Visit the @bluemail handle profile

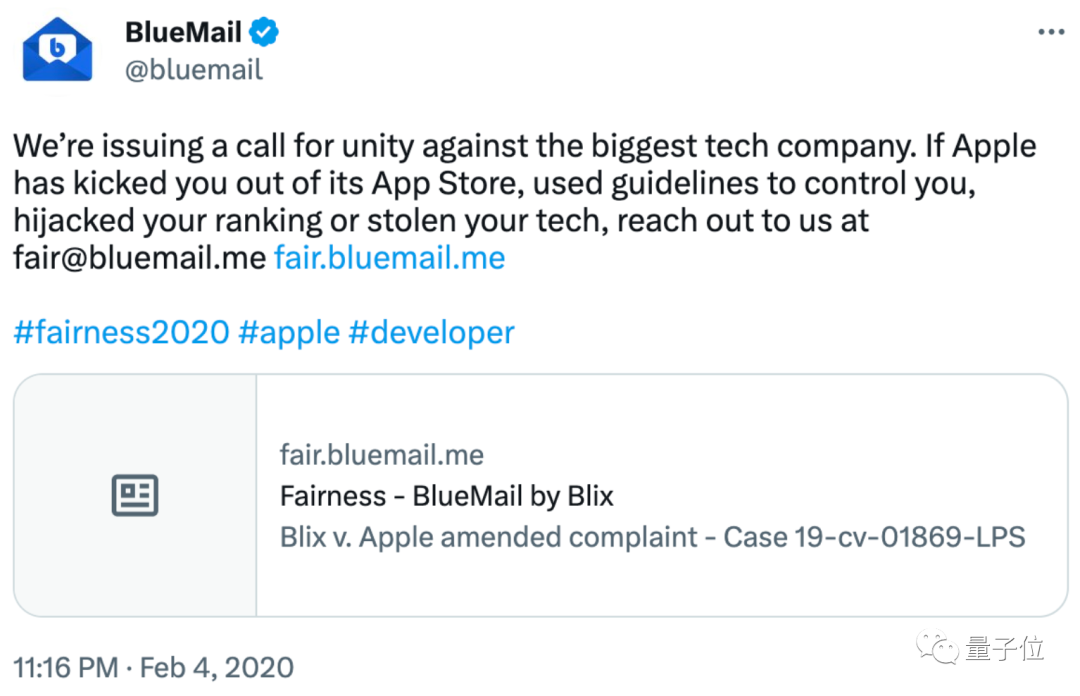click(x=194, y=70)
